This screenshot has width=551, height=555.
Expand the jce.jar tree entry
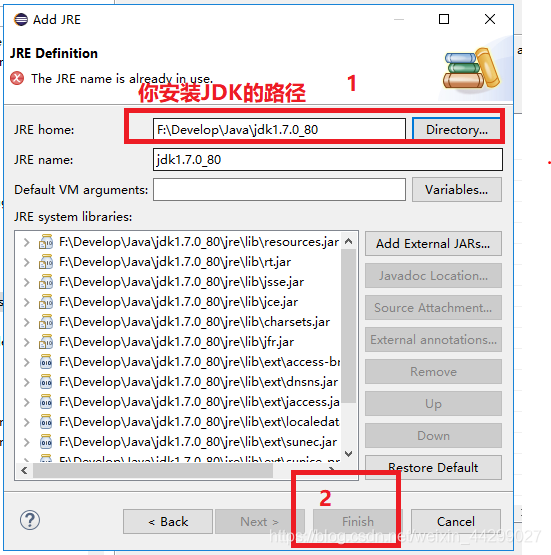coord(26,302)
